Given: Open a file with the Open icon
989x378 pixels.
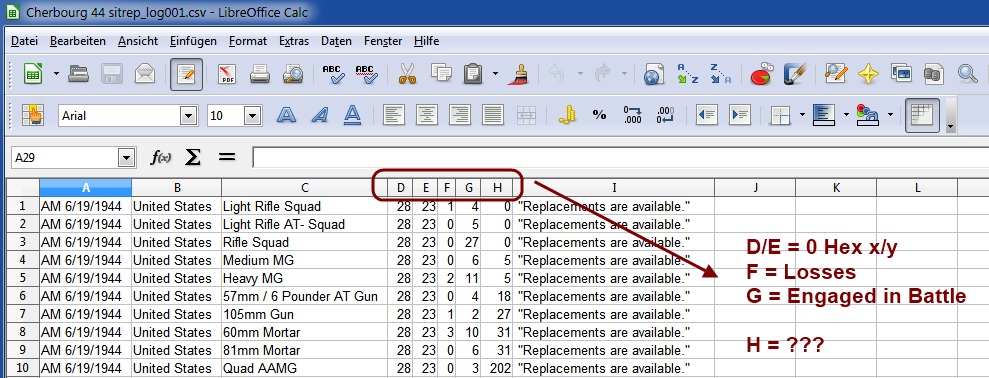Looking at the screenshot, I should point(79,74).
